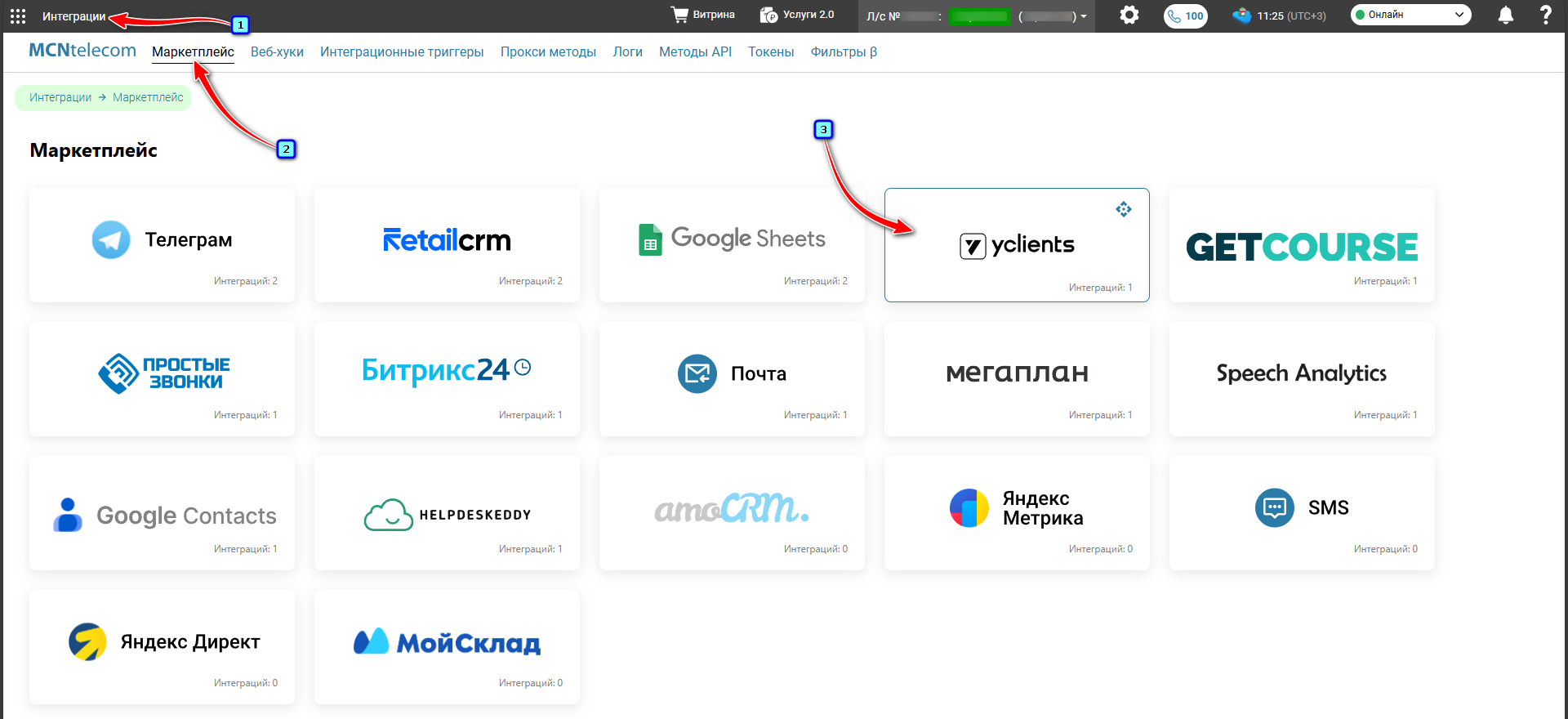Open the Витрина shopping cart
The width and height of the screenshot is (1568, 719).
click(x=702, y=15)
